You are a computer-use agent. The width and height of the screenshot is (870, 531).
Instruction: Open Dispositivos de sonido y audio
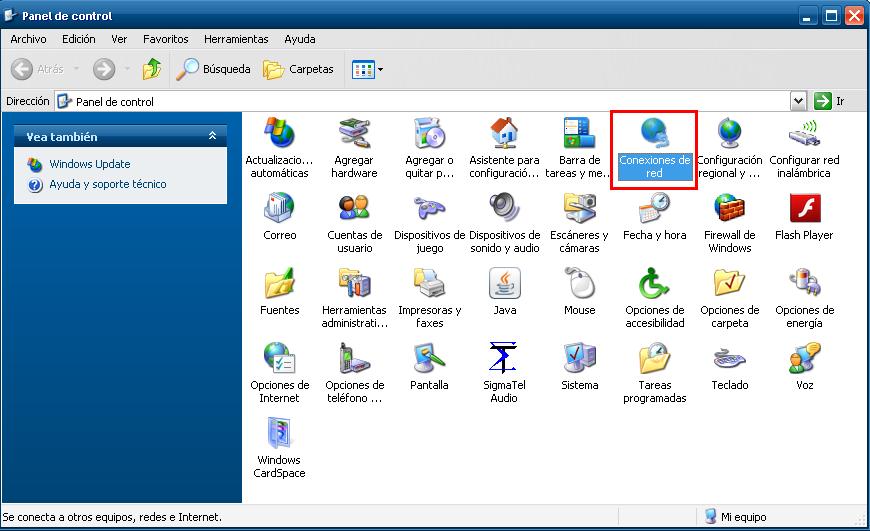(x=504, y=208)
